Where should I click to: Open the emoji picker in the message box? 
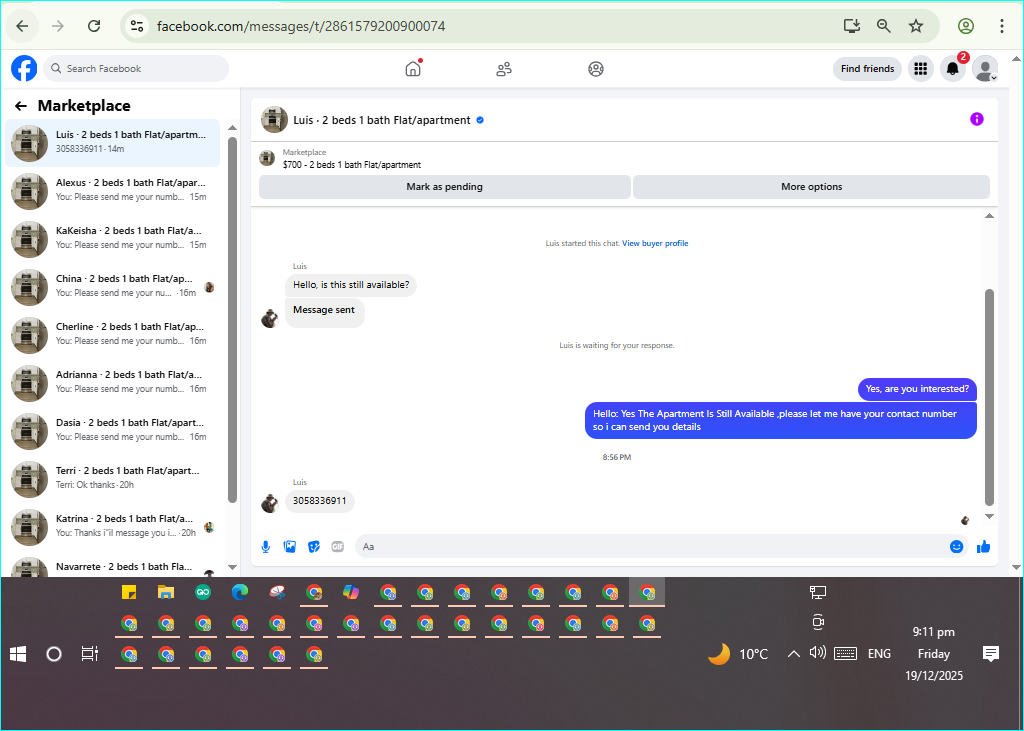(957, 547)
